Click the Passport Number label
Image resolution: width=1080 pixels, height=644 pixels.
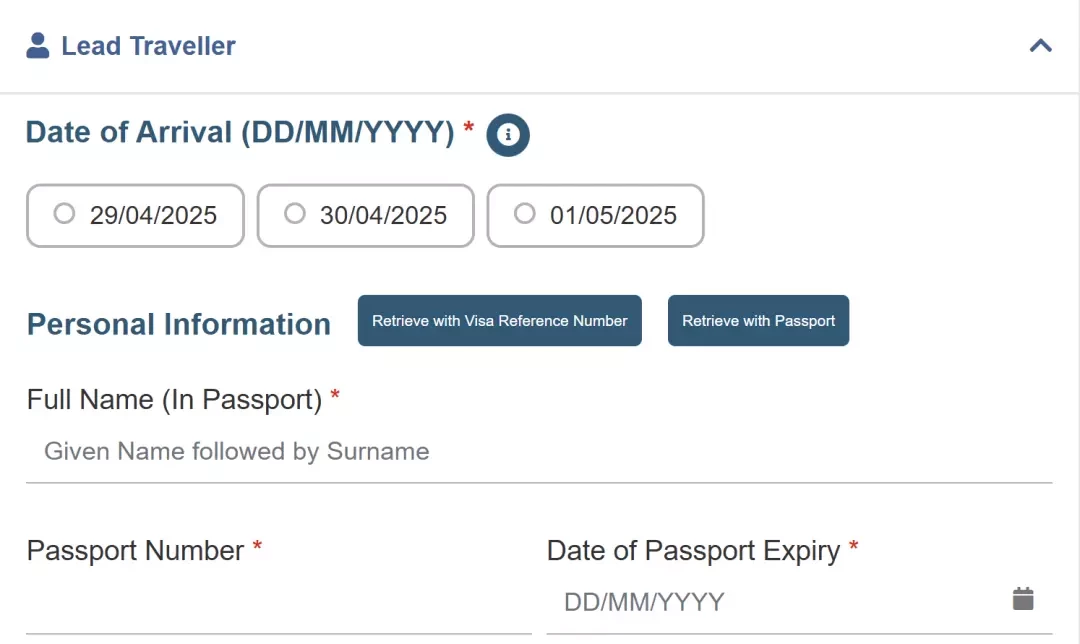pos(135,551)
